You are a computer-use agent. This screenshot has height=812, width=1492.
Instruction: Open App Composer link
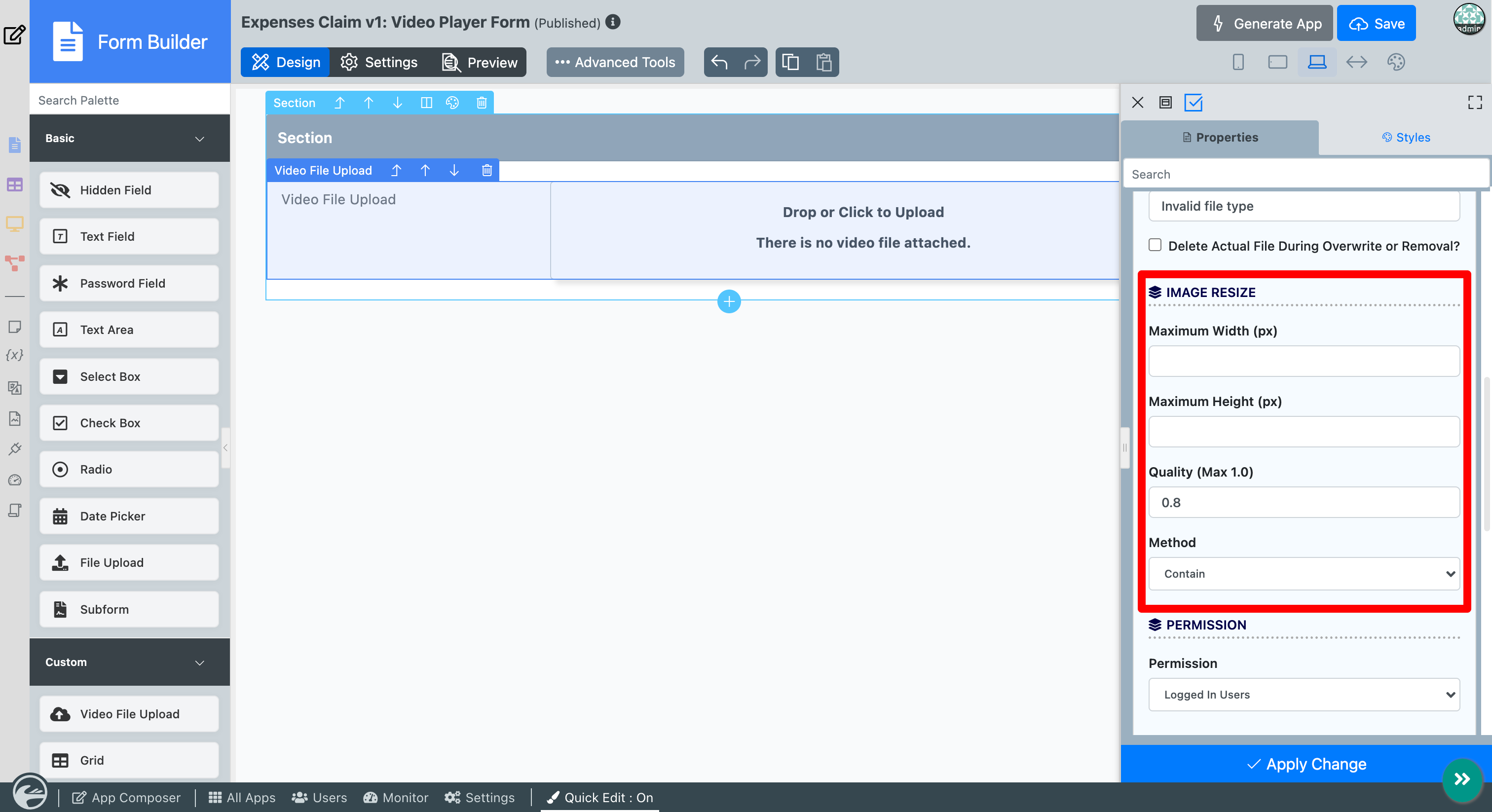pos(126,798)
